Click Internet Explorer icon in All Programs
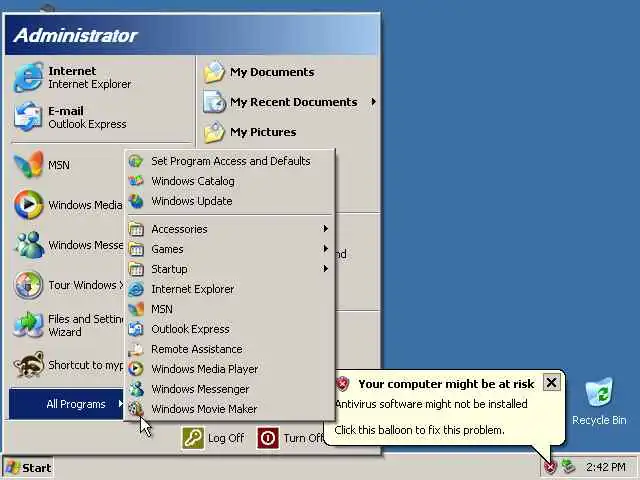Viewport: 640px width, 480px height. pyautogui.click(x=136, y=289)
